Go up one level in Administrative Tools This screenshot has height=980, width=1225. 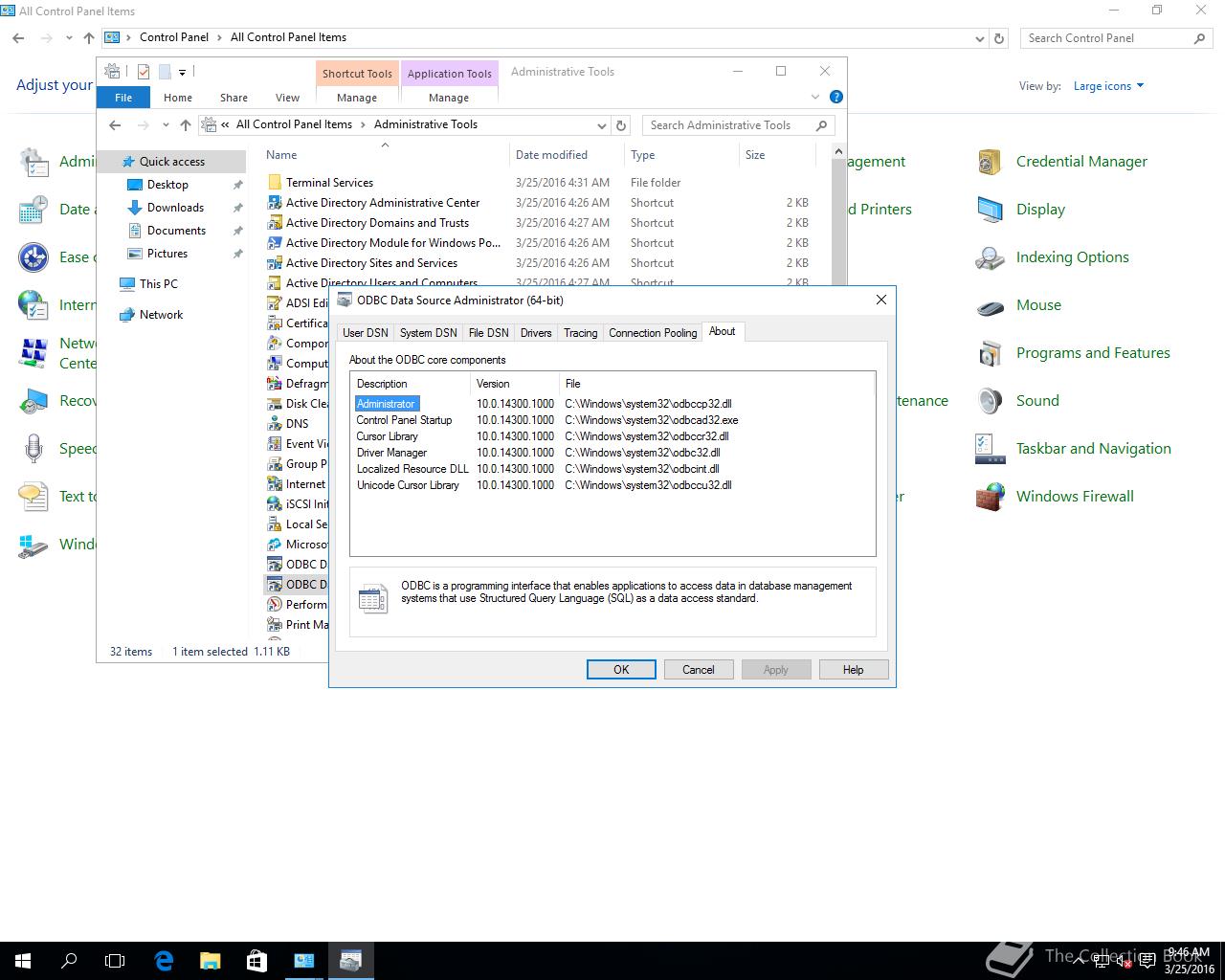coord(186,125)
